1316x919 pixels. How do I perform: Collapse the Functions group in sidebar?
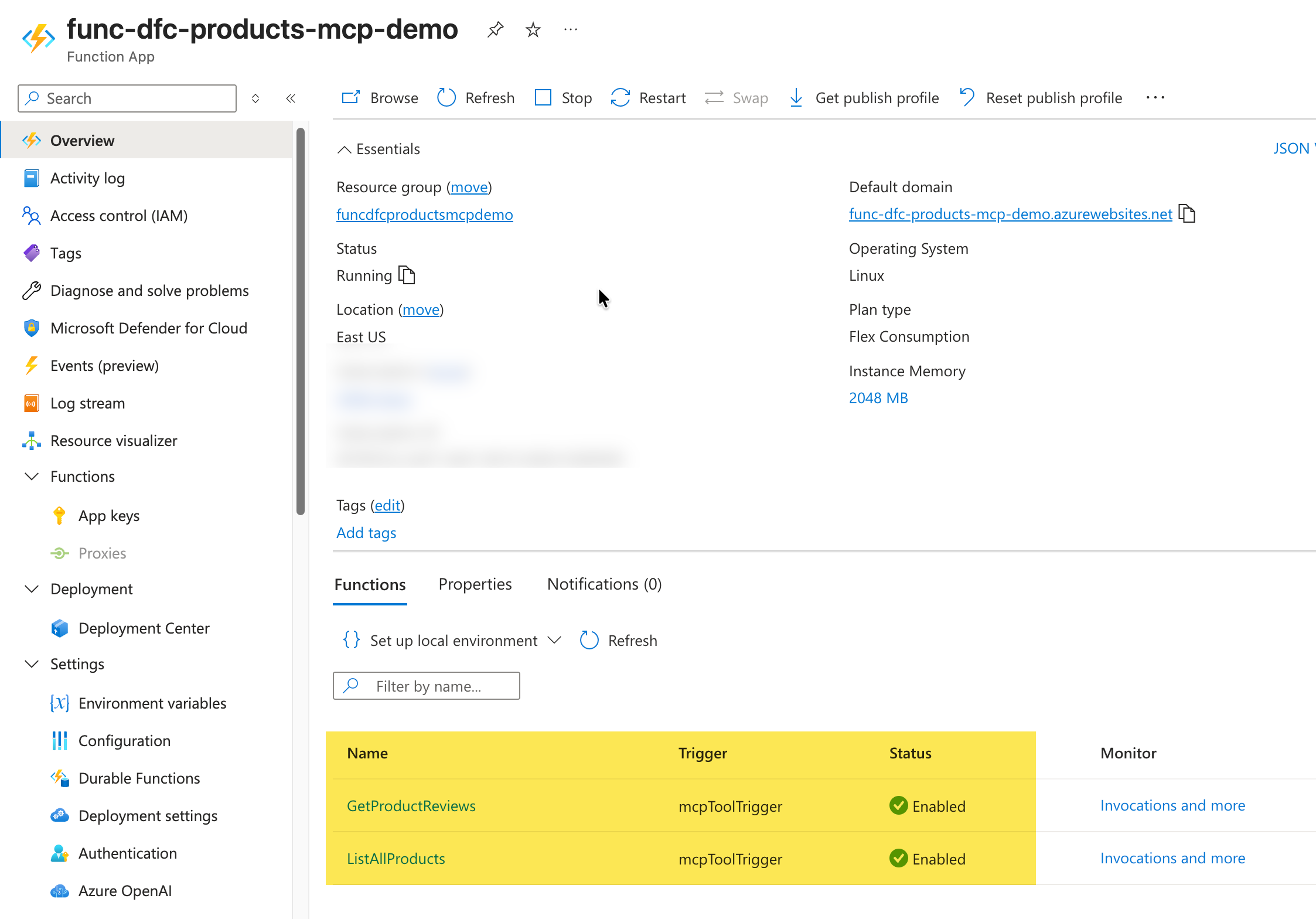click(32, 476)
